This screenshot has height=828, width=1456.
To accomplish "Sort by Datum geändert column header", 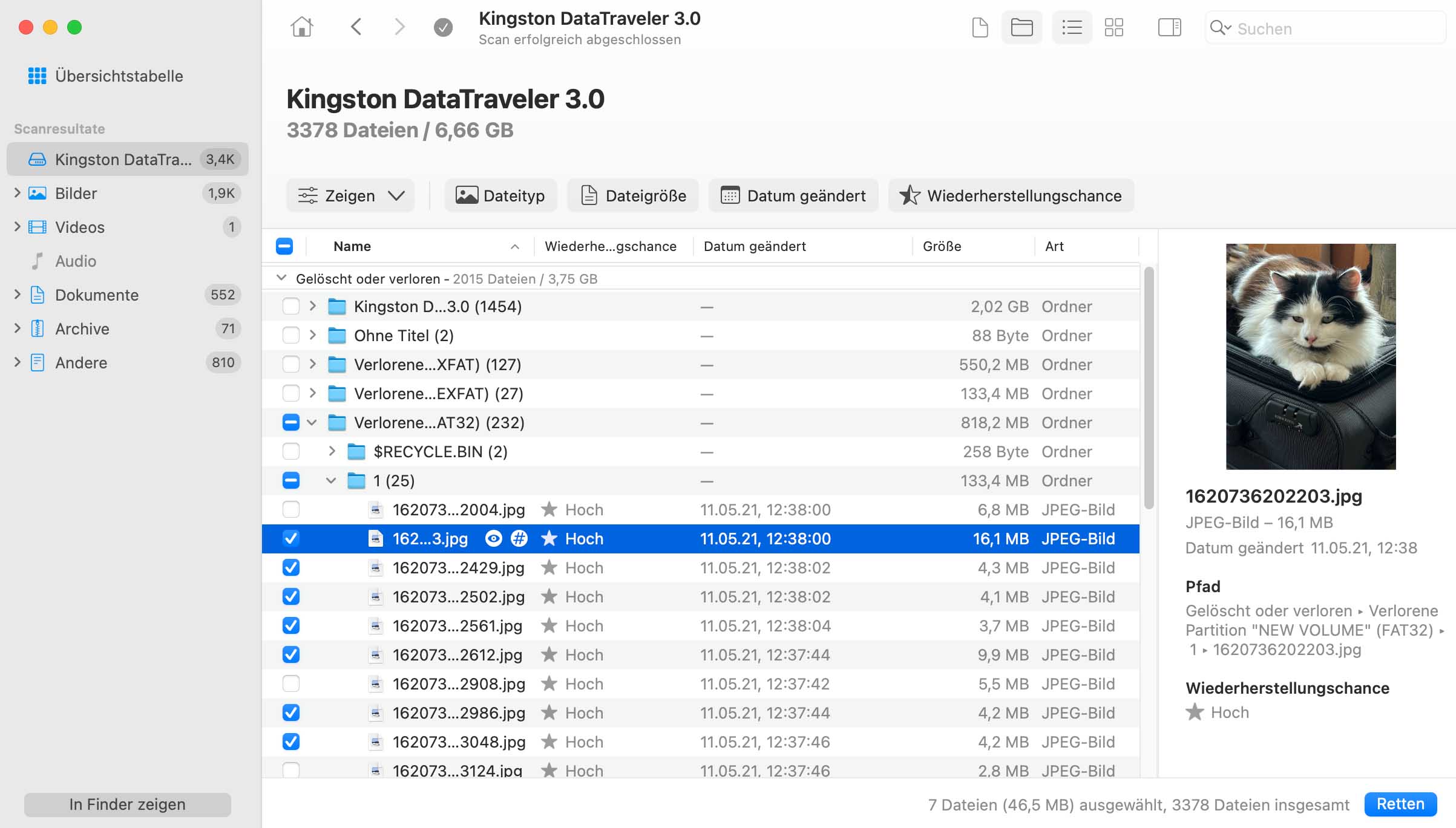I will [x=803, y=246].
